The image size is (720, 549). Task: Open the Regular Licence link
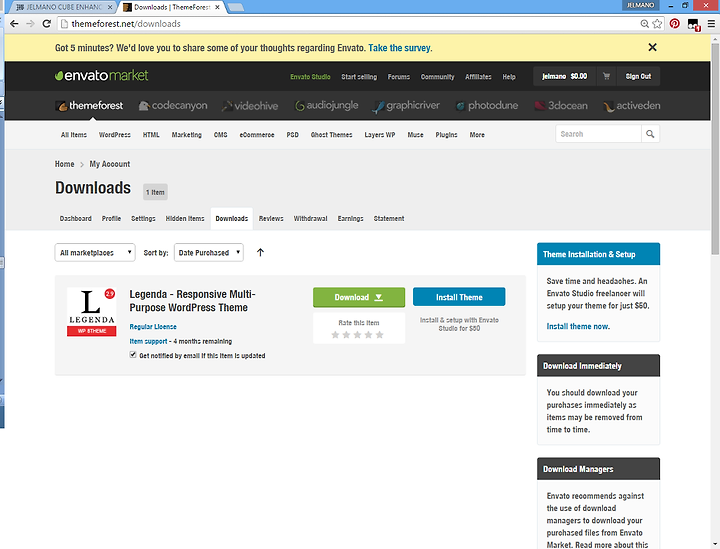coord(153,327)
